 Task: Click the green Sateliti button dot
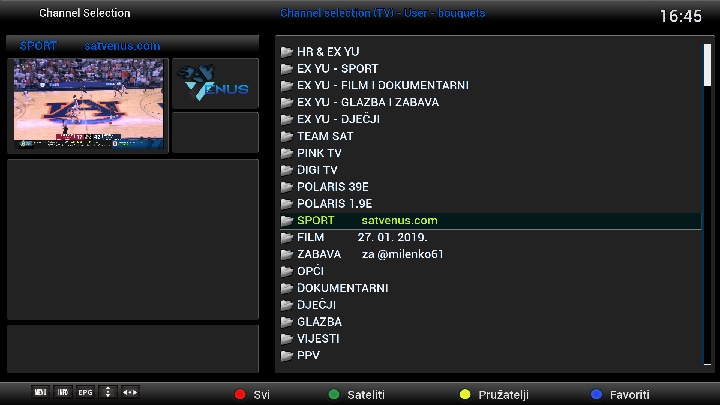point(334,394)
